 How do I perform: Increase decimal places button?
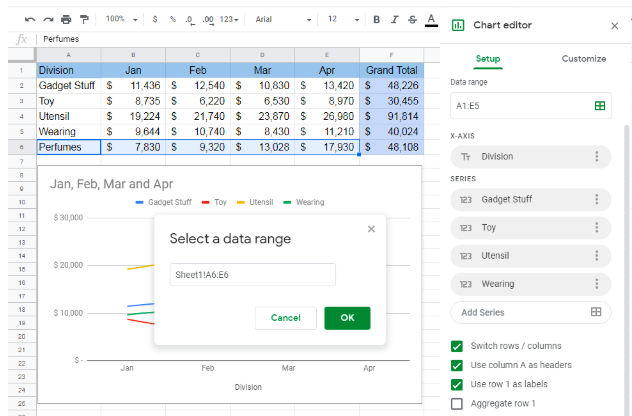208,20
